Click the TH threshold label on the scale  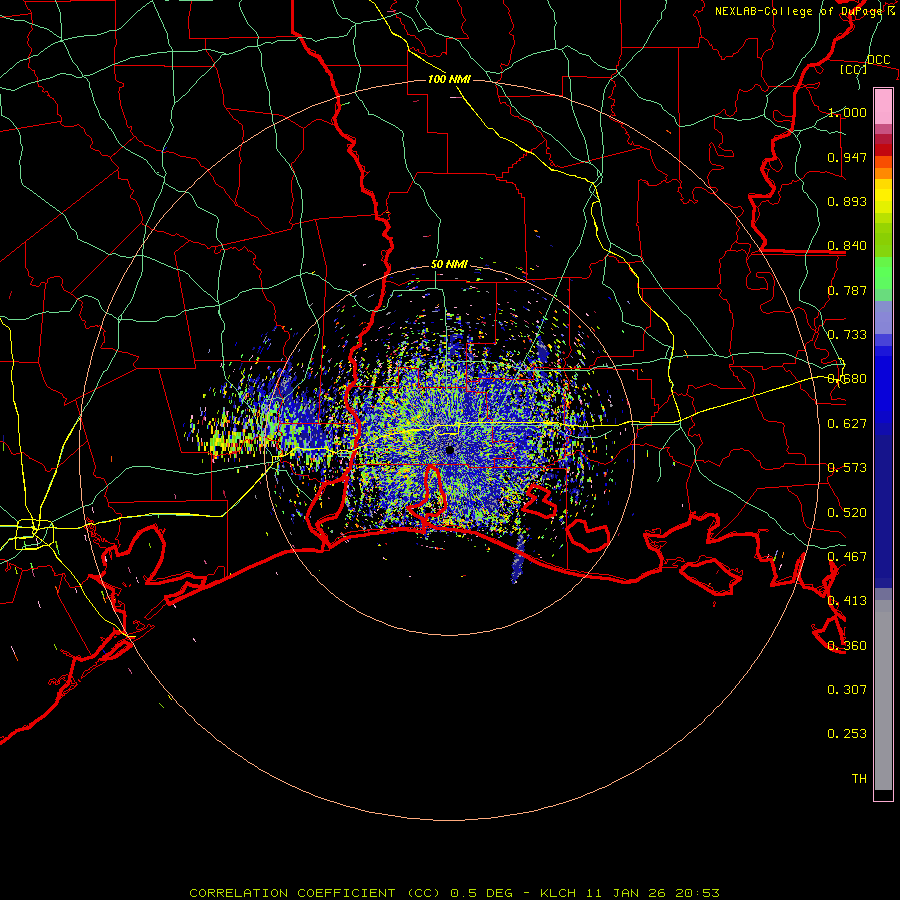pos(859,779)
